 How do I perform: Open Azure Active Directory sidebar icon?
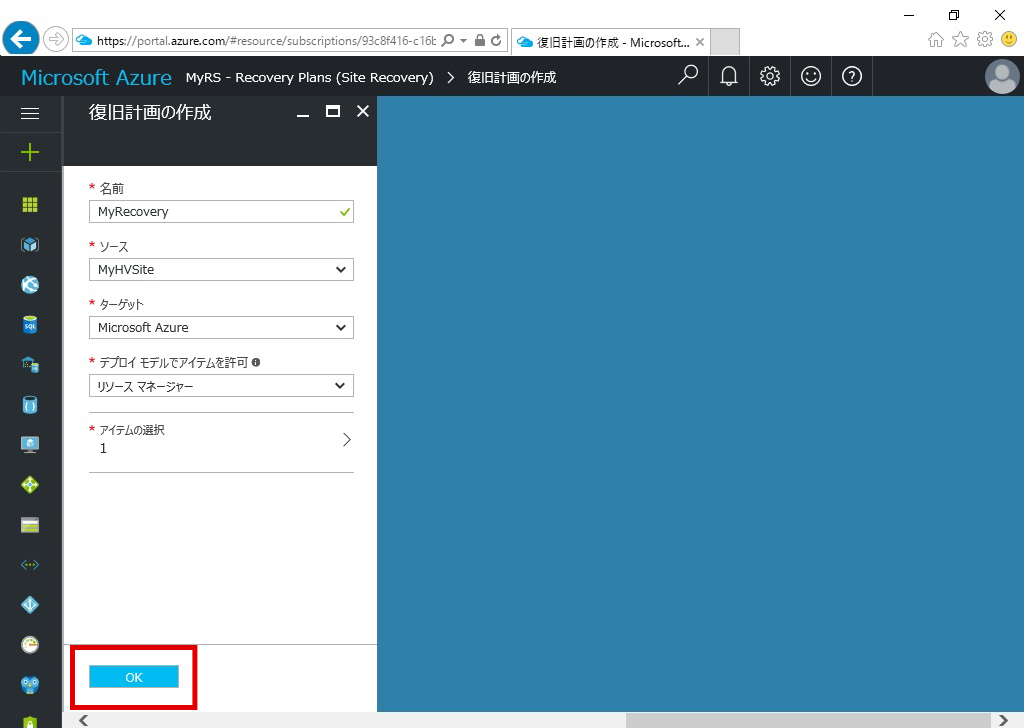30,605
